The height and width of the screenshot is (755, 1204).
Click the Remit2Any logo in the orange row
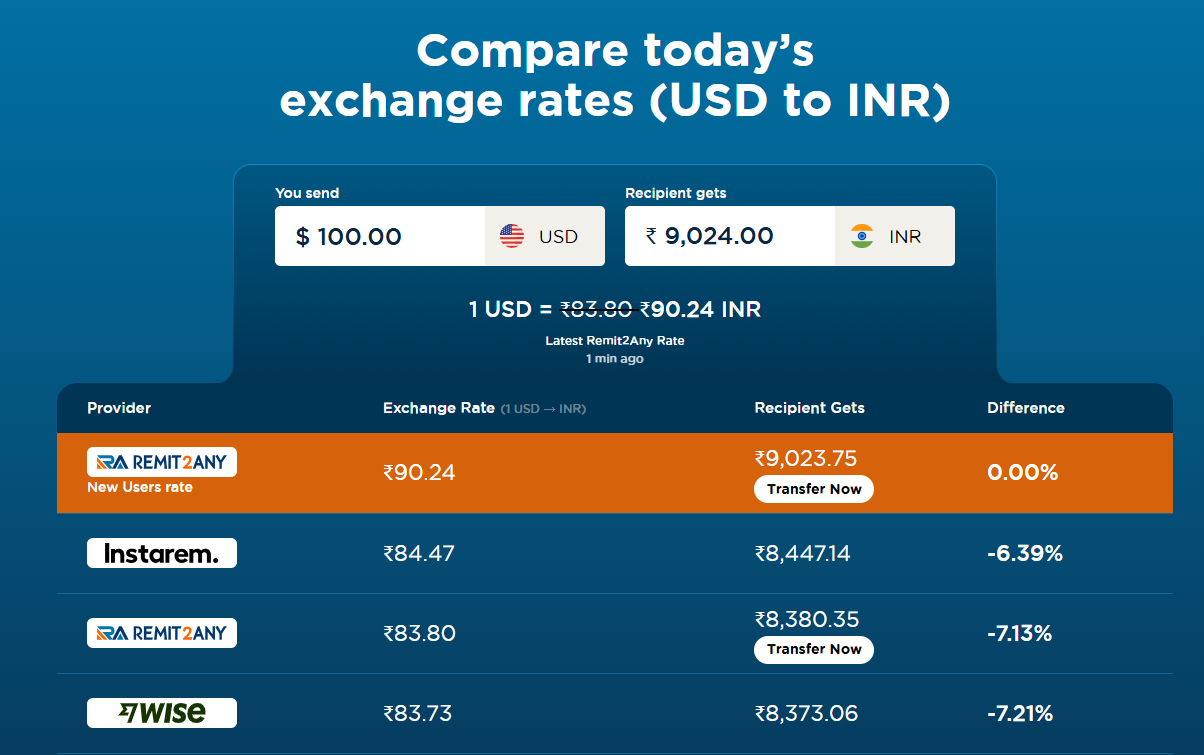click(x=162, y=462)
